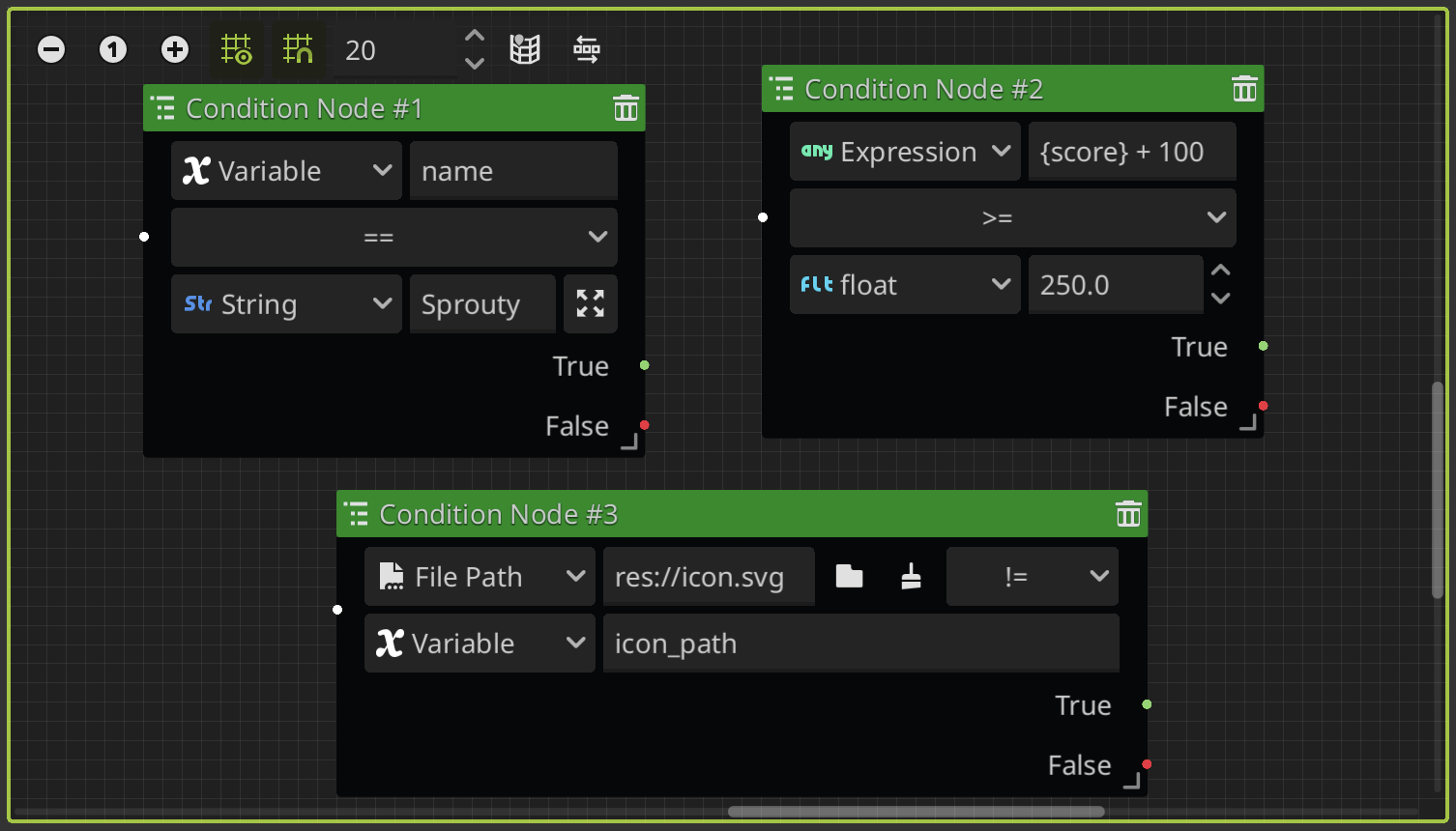Click the drag handle on Condition Node #1

tap(162, 108)
